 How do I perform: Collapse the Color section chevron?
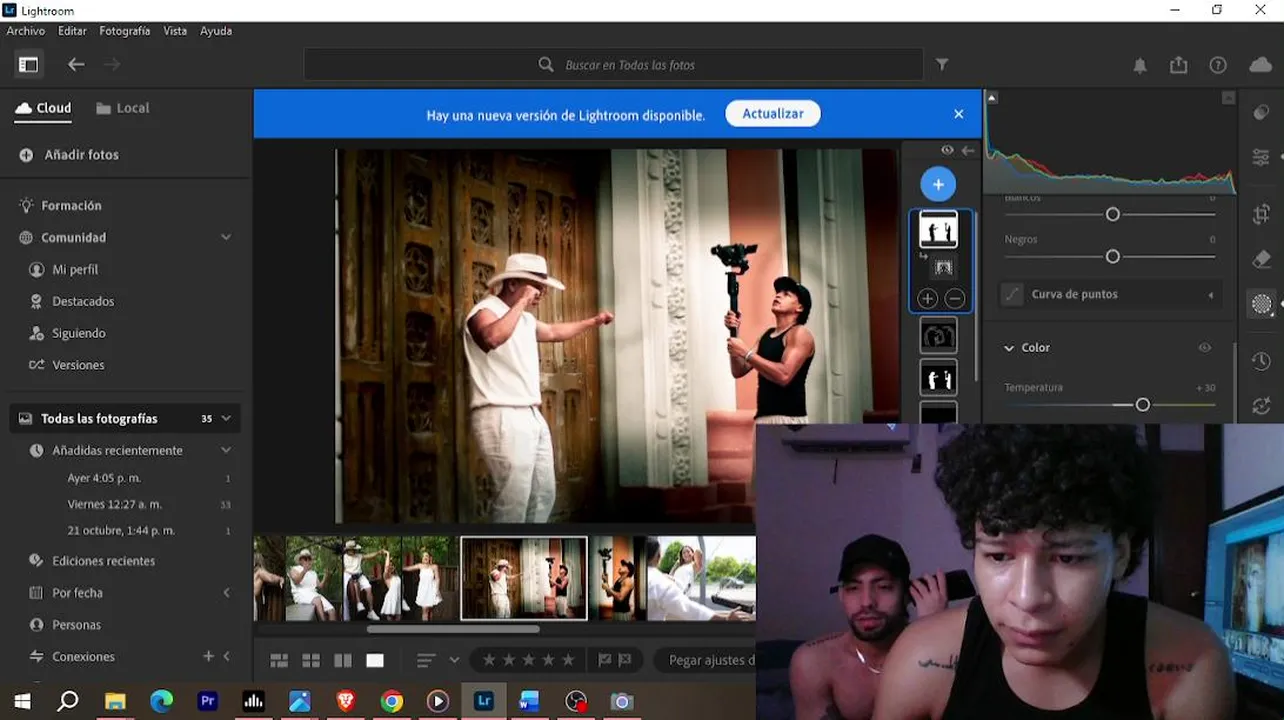(x=1009, y=348)
